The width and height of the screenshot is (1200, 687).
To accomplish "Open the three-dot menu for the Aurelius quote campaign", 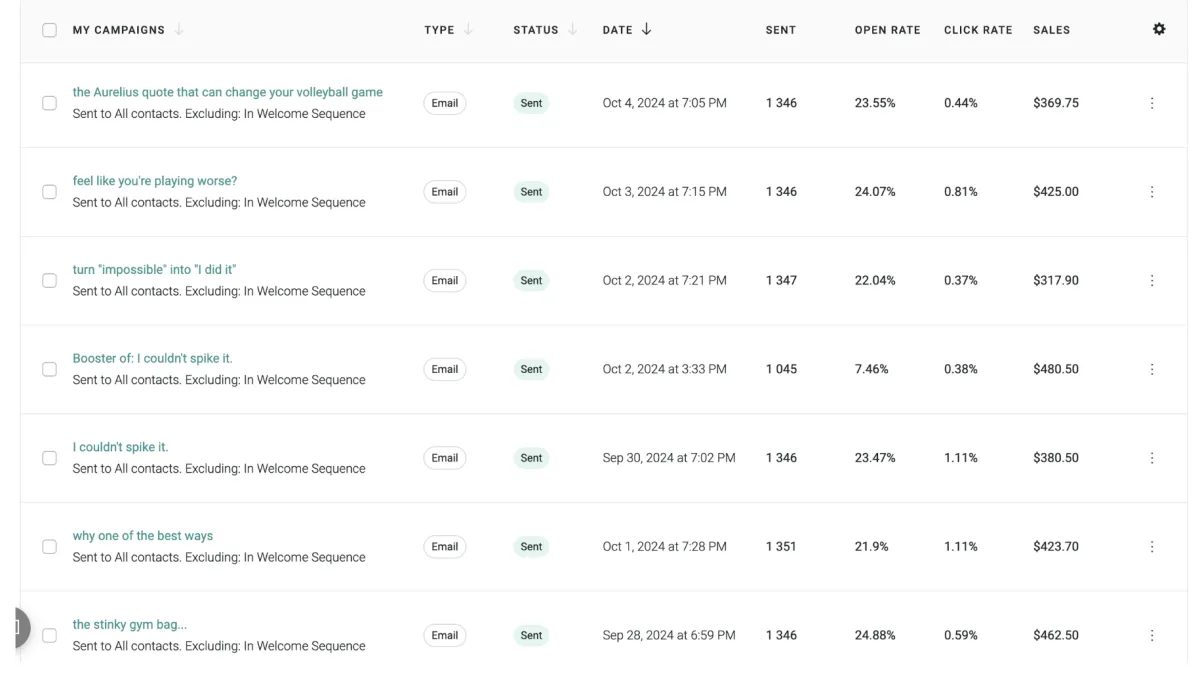I will [x=1152, y=103].
